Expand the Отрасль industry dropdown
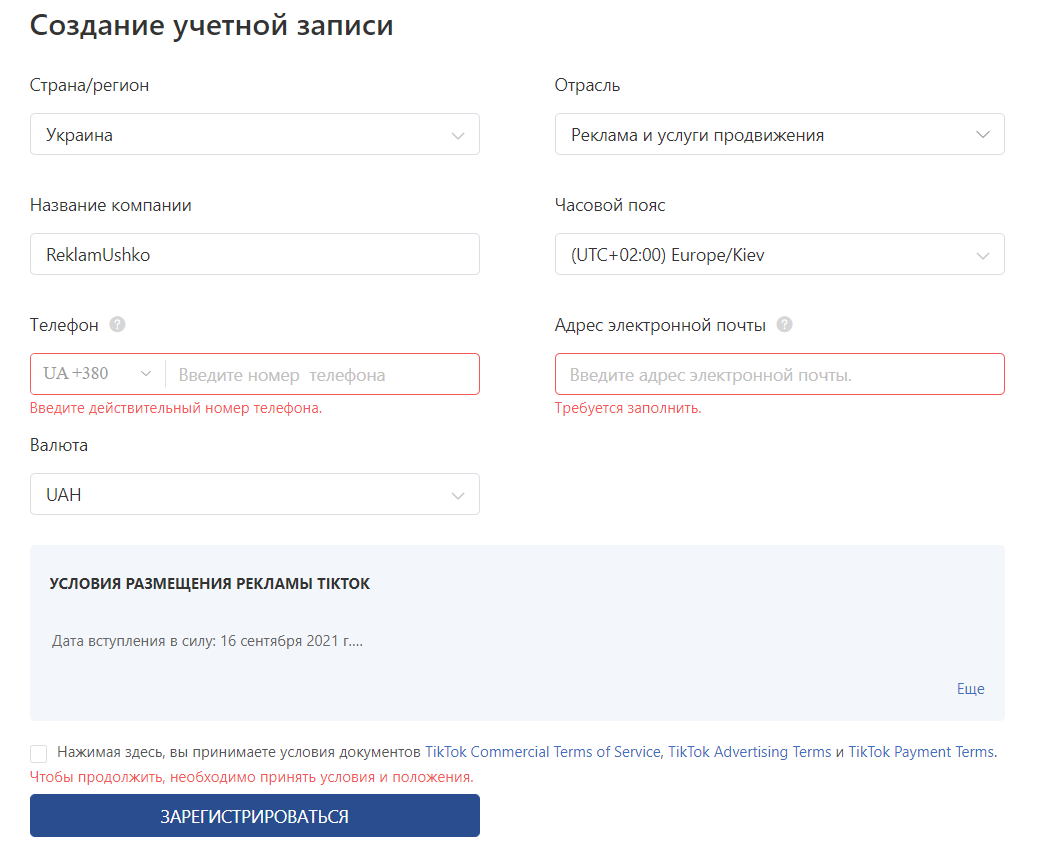The height and width of the screenshot is (844, 1048). pyautogui.click(x=779, y=135)
